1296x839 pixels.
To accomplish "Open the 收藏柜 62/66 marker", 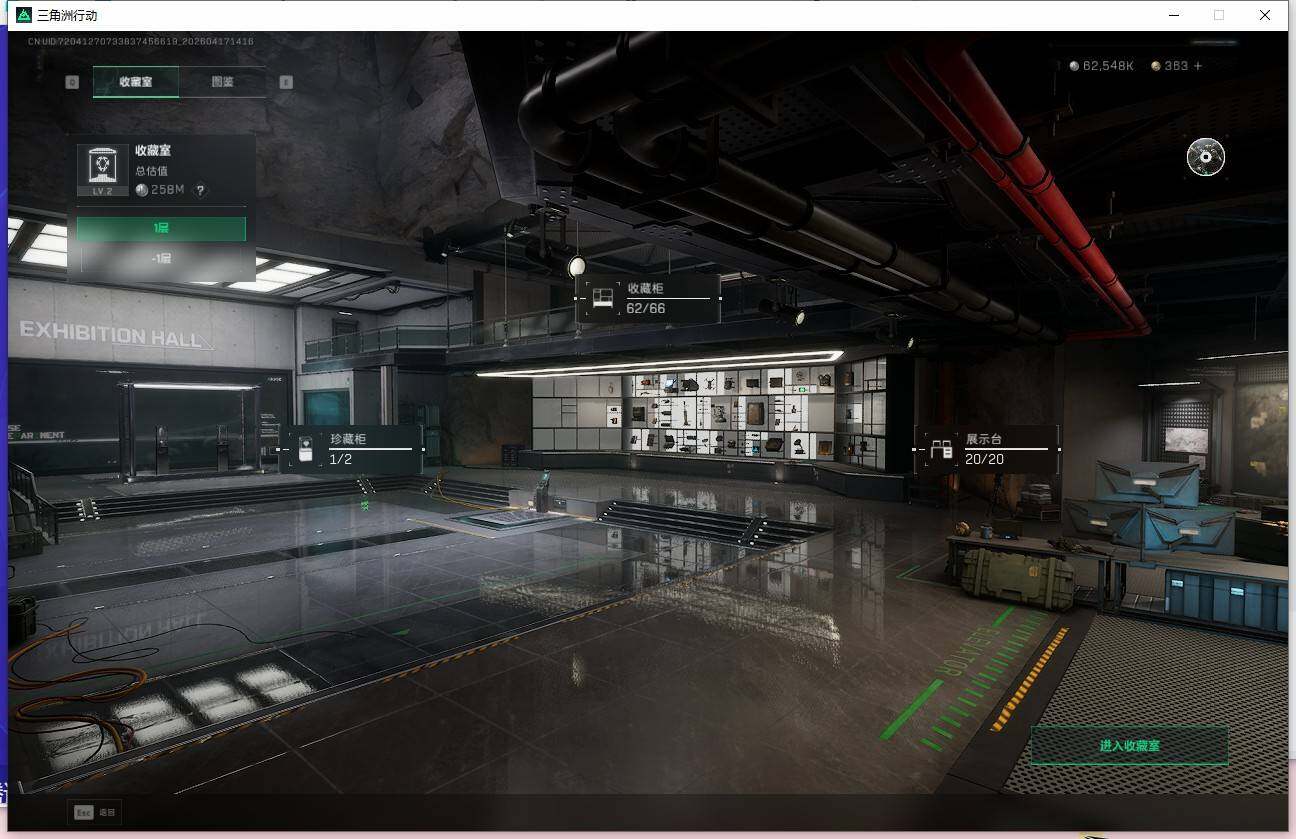I will (x=648, y=298).
